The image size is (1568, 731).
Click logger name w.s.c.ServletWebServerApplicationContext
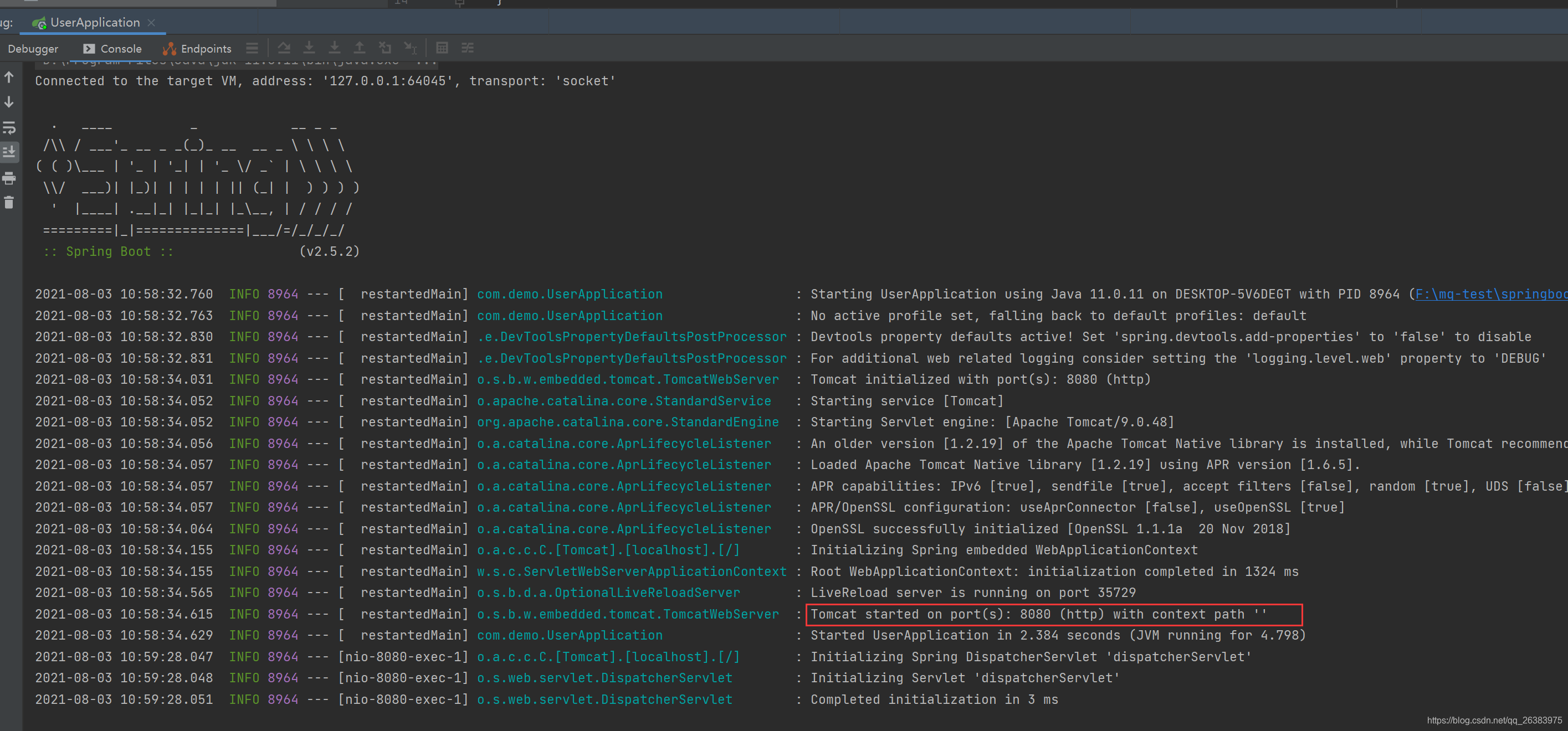point(632,572)
